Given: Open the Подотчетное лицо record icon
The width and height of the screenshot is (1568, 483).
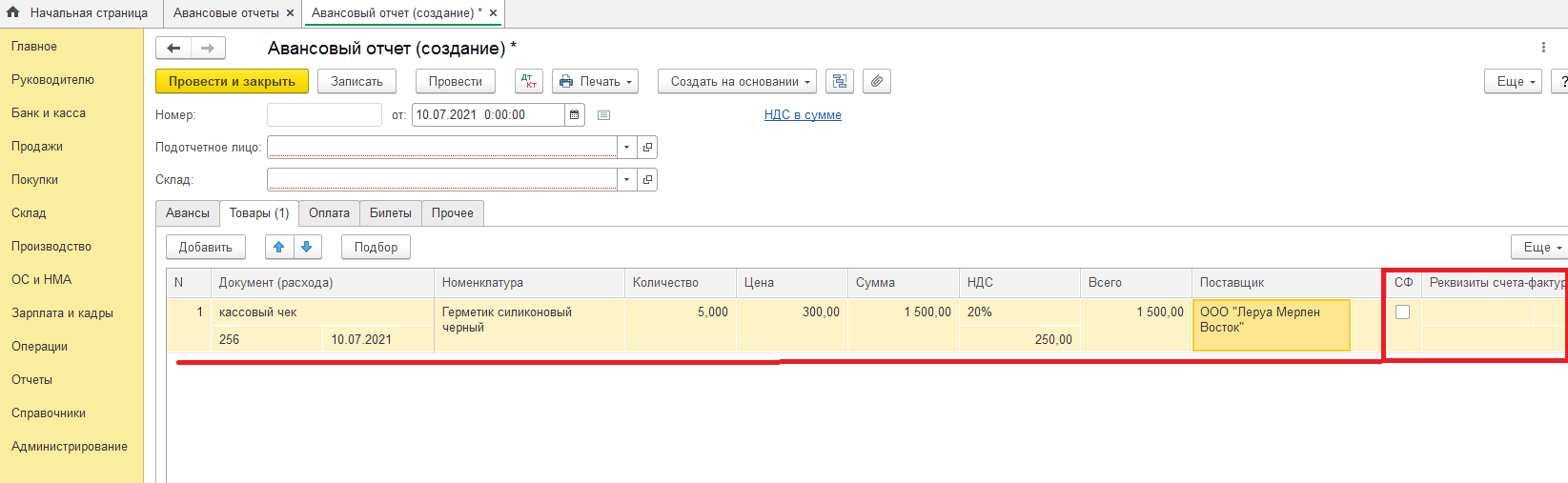Looking at the screenshot, I should pos(647,148).
